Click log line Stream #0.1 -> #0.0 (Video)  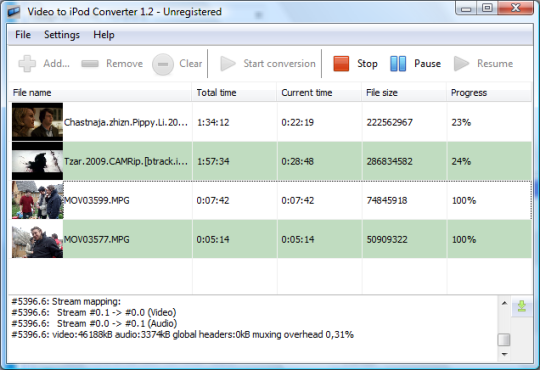click(94, 313)
